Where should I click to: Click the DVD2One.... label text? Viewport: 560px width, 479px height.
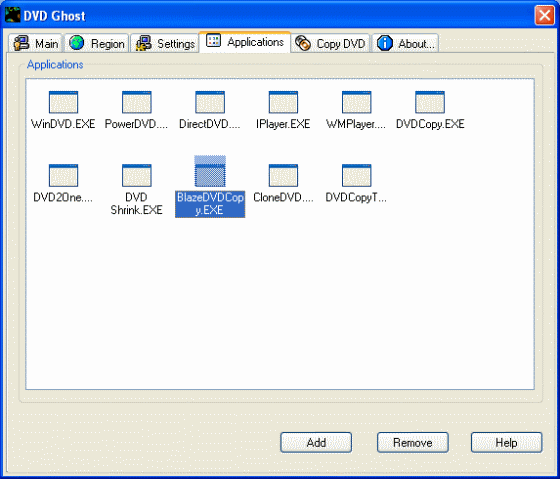[x=63, y=197]
